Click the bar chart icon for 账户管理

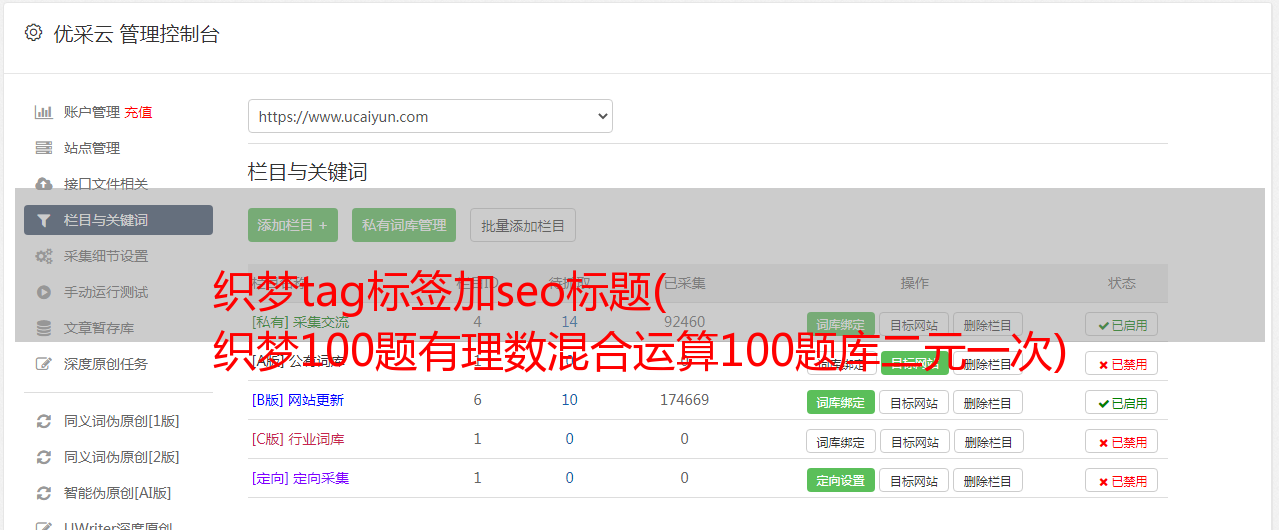click(x=43, y=112)
